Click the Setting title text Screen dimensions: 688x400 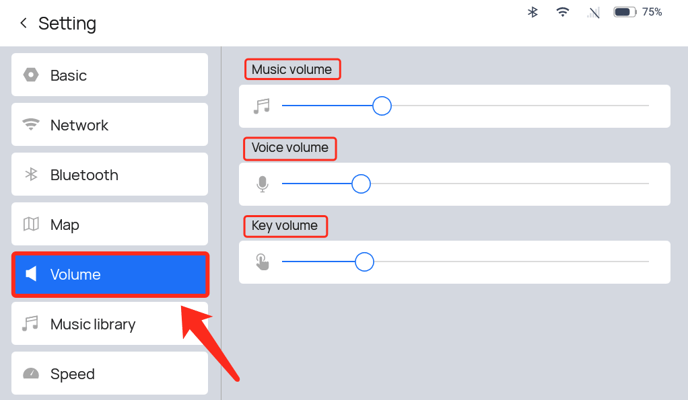67,24
